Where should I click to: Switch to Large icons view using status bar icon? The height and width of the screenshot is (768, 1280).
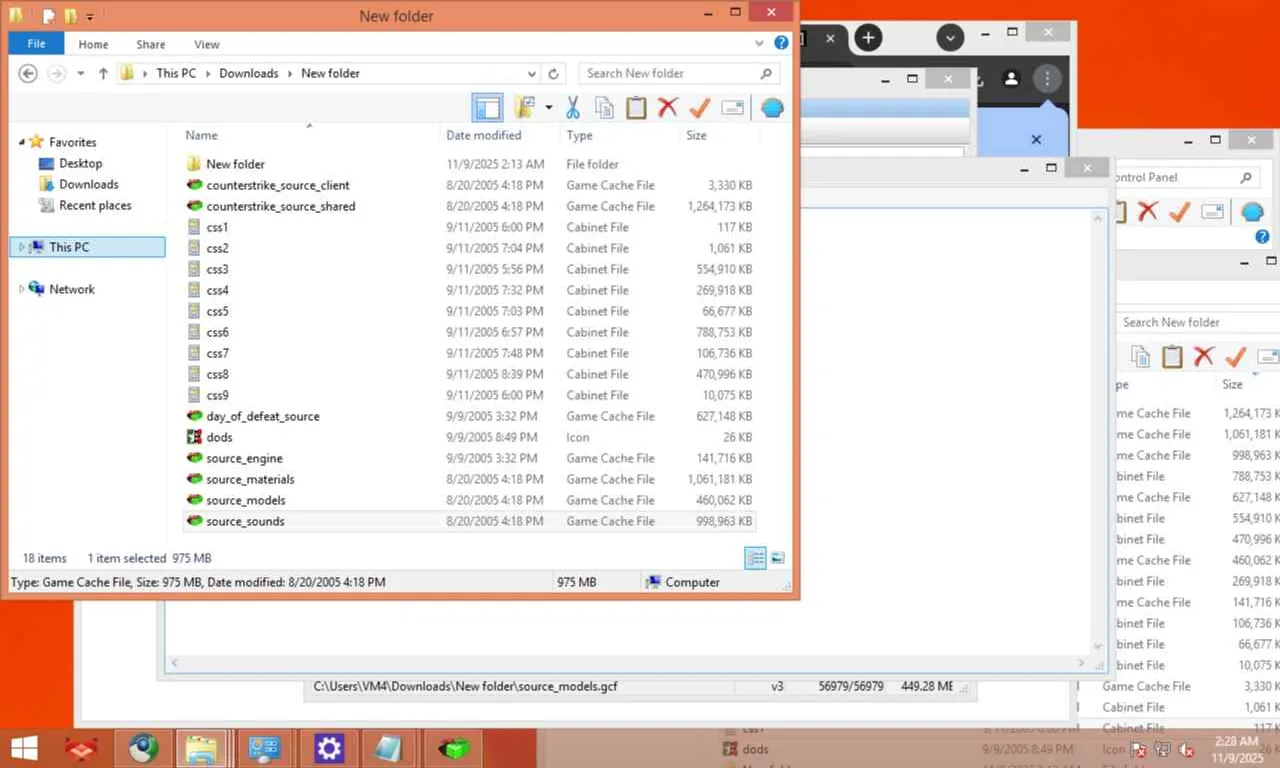point(777,558)
